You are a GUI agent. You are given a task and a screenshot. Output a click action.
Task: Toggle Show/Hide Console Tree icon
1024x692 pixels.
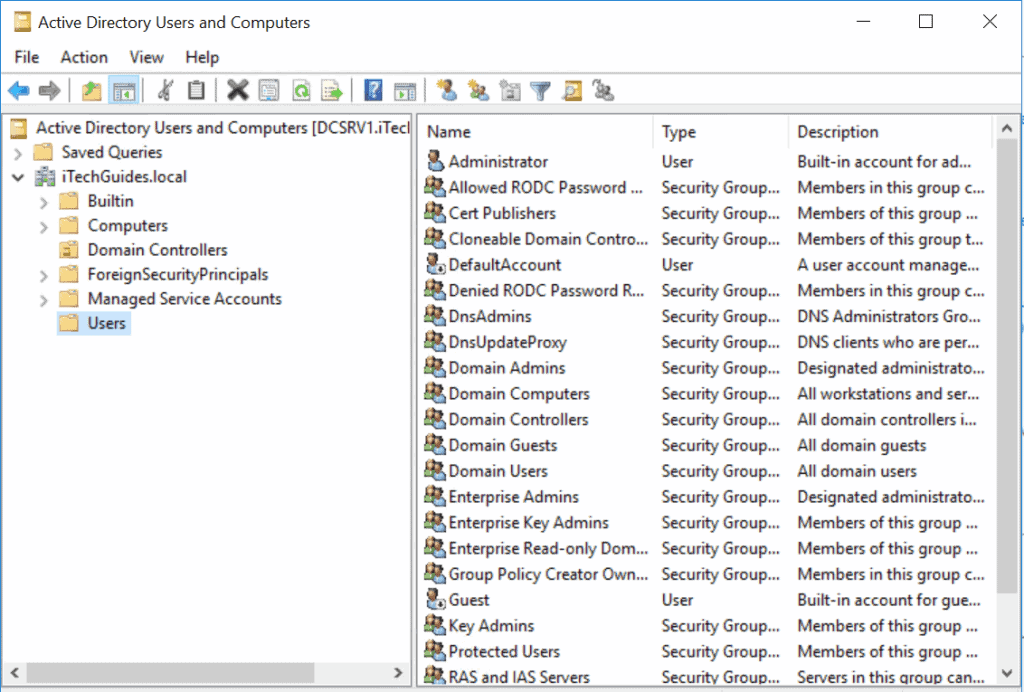point(123,91)
